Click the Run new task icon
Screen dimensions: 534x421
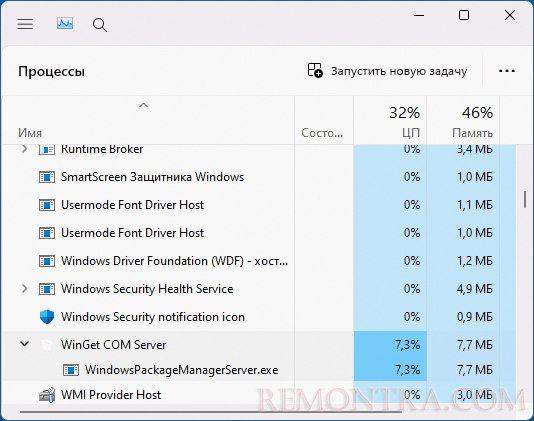pos(315,71)
